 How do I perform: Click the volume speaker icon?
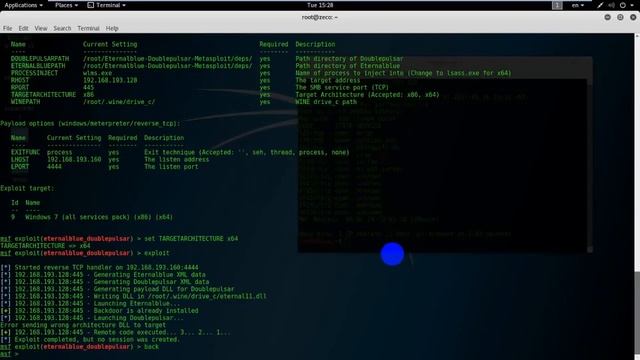[611, 5]
